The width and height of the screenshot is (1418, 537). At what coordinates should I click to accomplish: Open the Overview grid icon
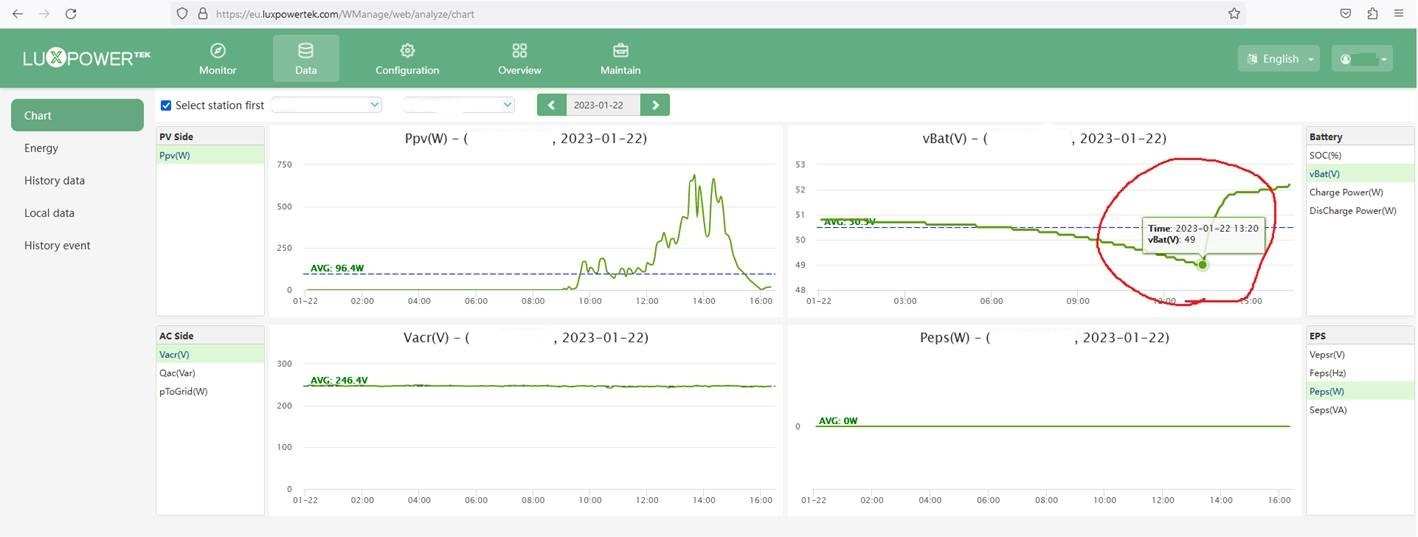coord(519,51)
